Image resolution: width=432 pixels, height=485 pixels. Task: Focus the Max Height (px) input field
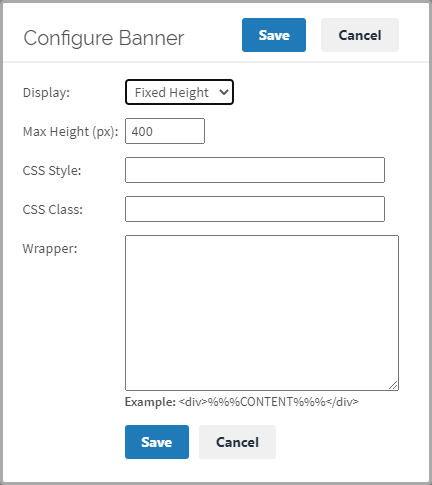tap(165, 131)
